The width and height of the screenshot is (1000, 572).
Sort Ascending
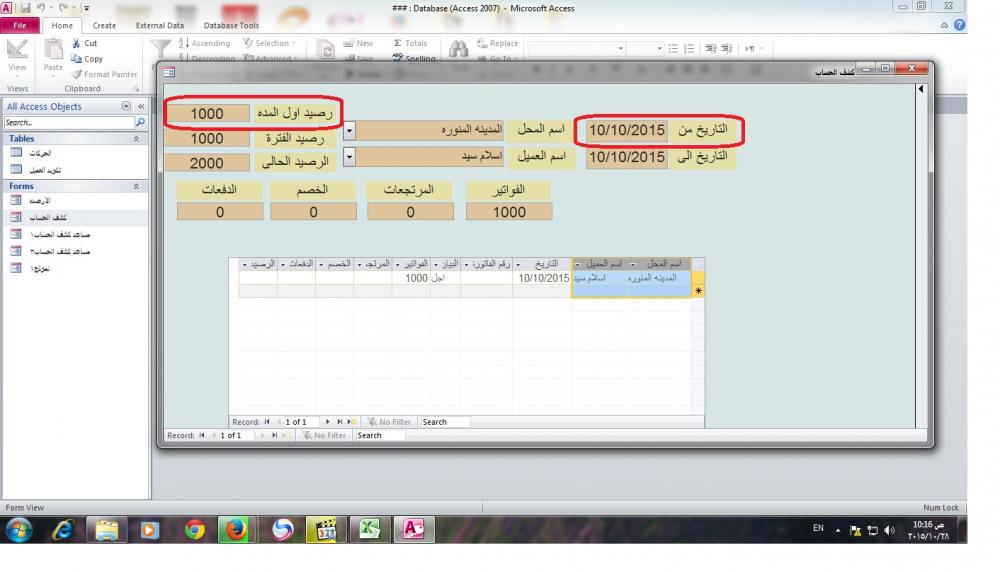(x=204, y=43)
